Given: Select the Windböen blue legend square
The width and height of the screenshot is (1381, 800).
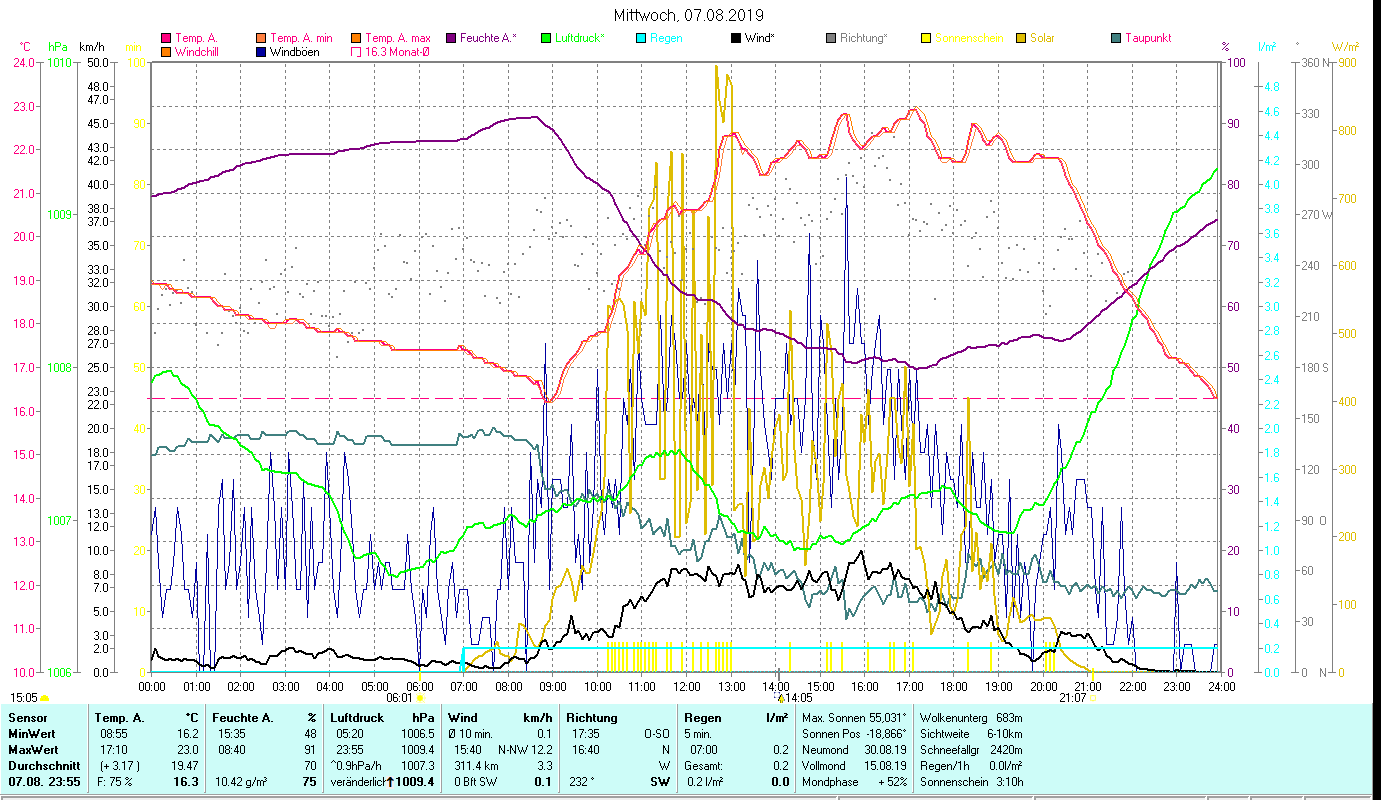Looking at the screenshot, I should pos(262,52).
